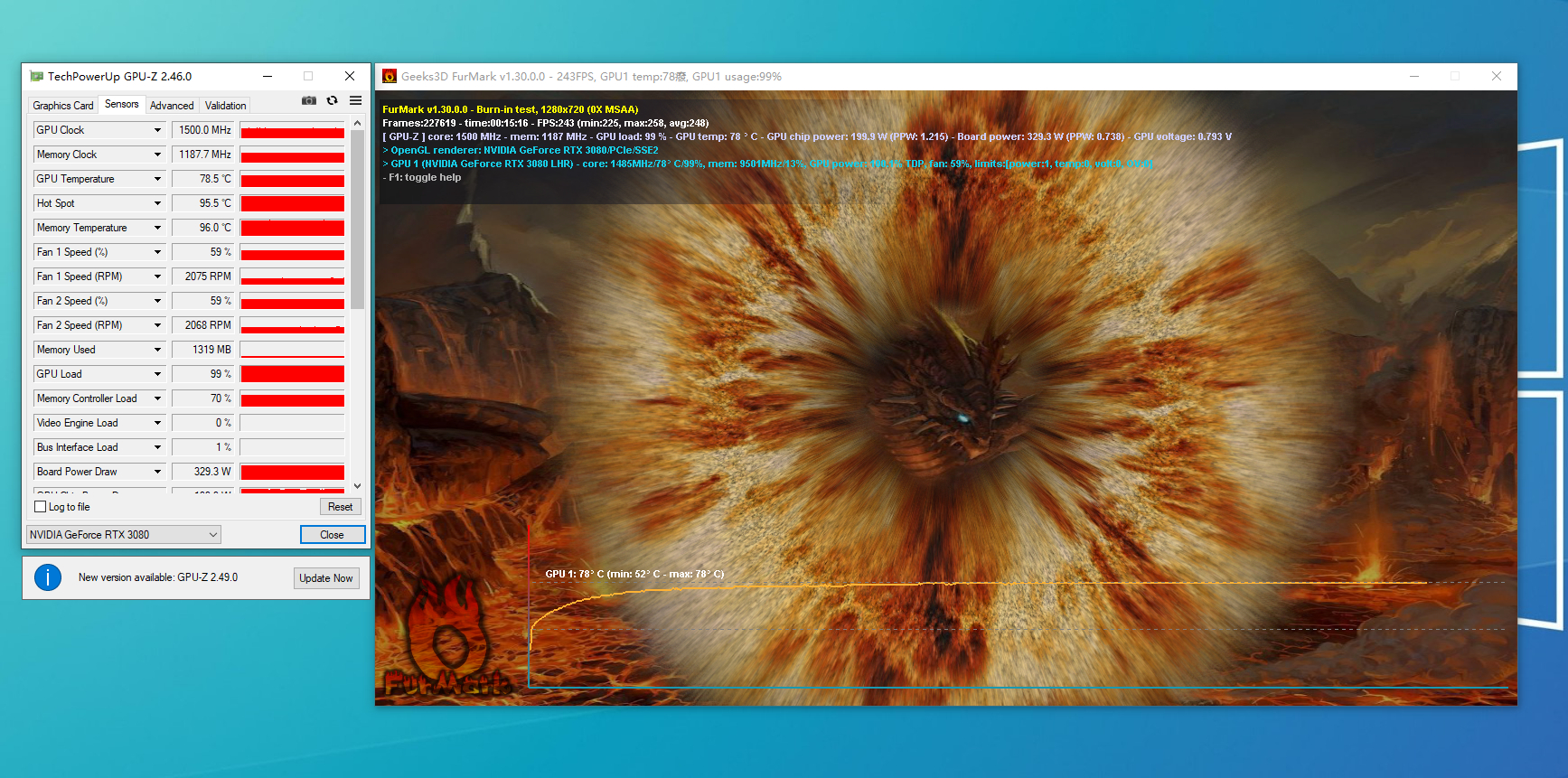Close the GPU-Z window via title bar X
Screen dimensions: 1568x778
coord(350,77)
